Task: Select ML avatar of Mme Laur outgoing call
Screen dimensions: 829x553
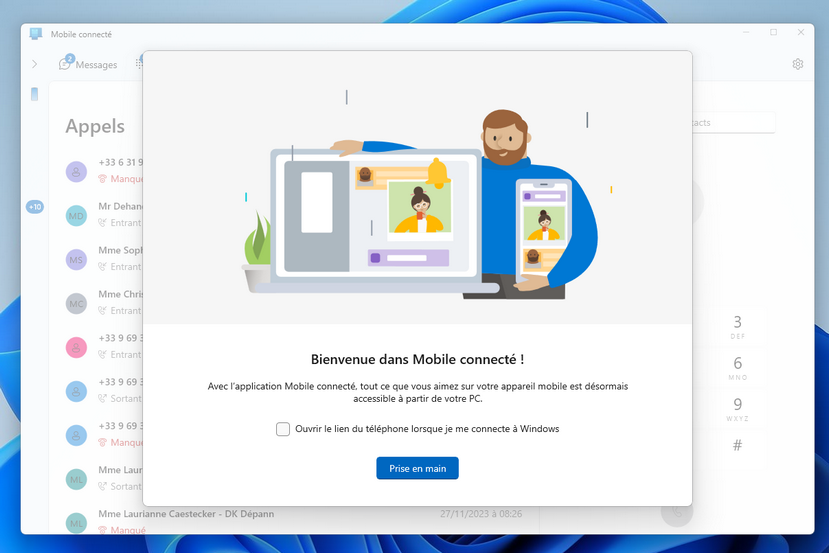Action: tap(76, 479)
